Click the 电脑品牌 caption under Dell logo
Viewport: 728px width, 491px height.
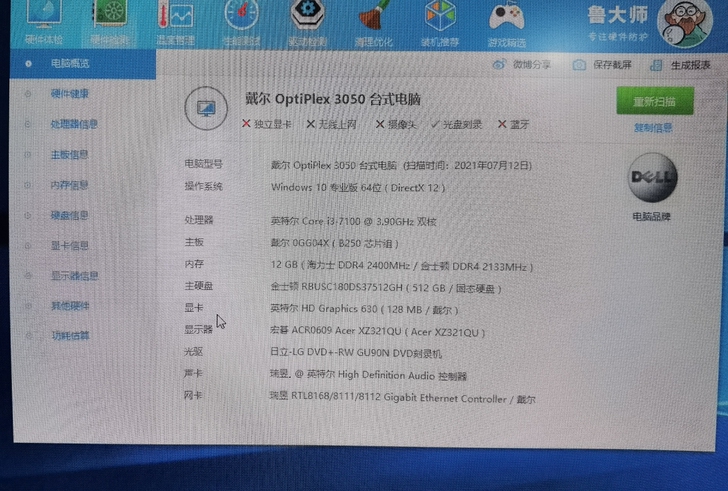coord(652,217)
